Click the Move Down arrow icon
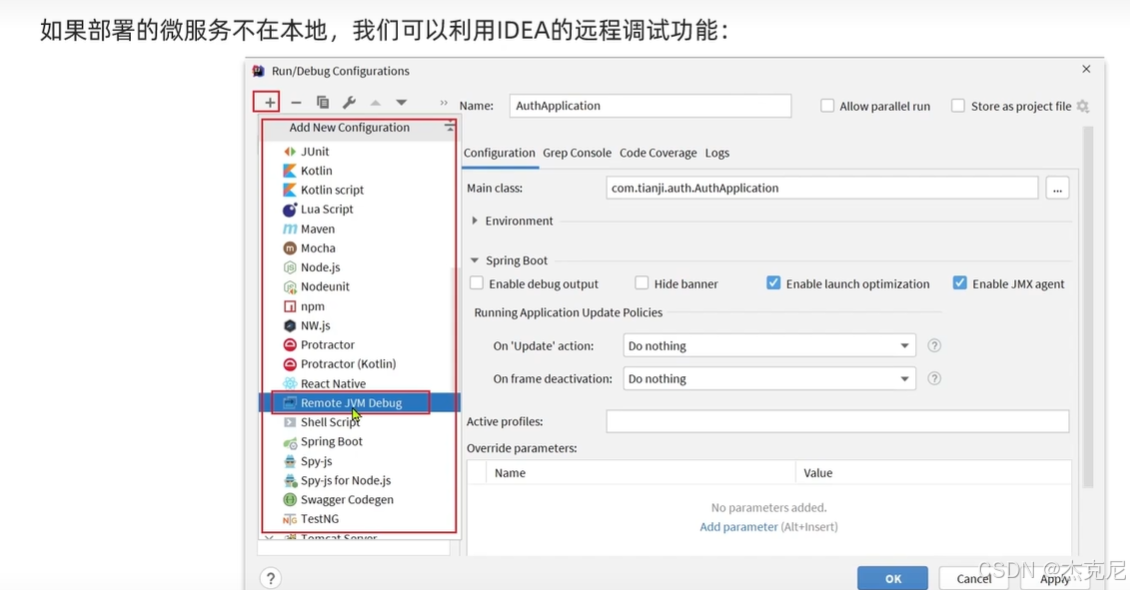 (x=401, y=102)
